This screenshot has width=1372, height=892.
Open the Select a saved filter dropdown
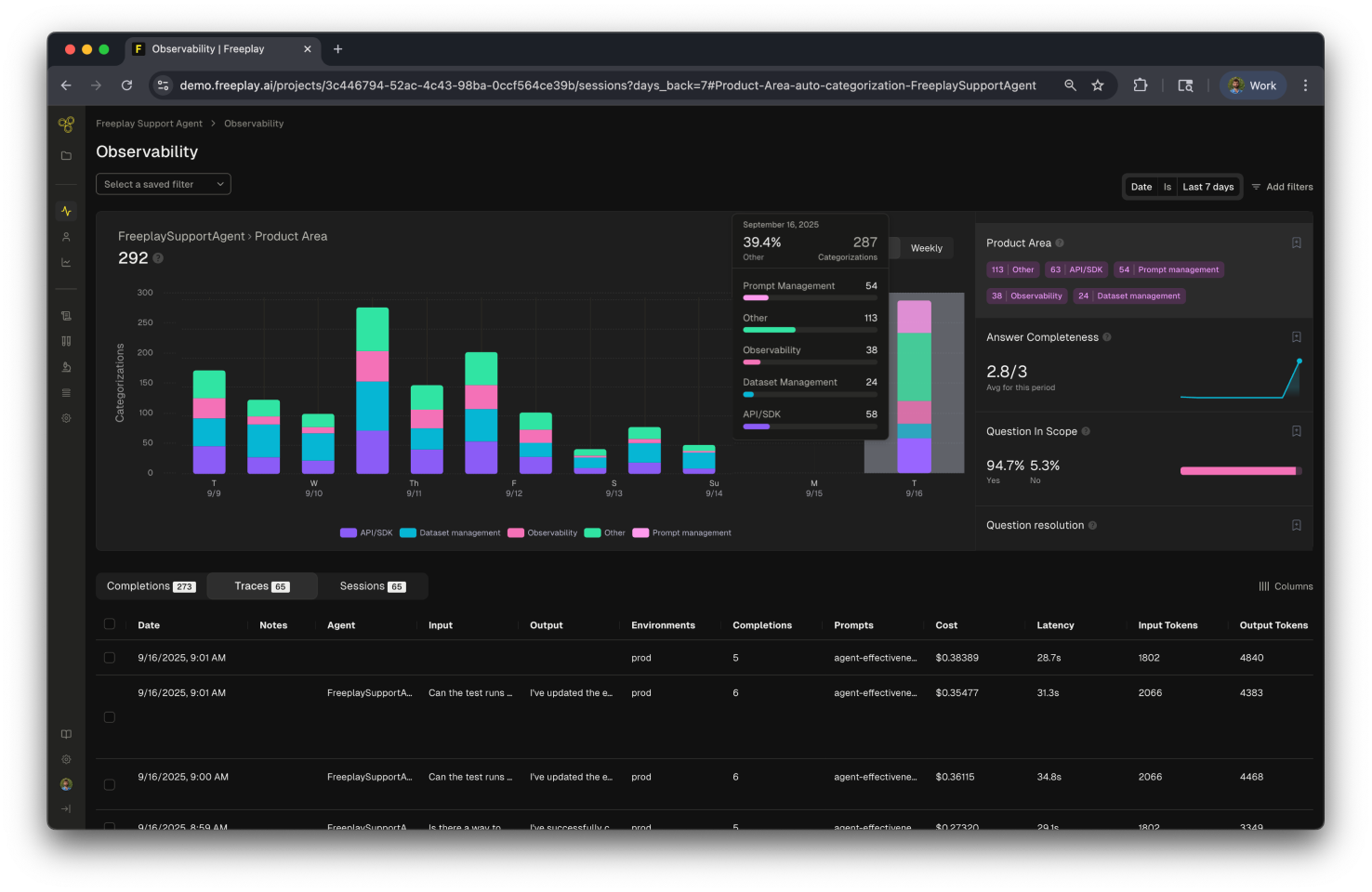(164, 184)
